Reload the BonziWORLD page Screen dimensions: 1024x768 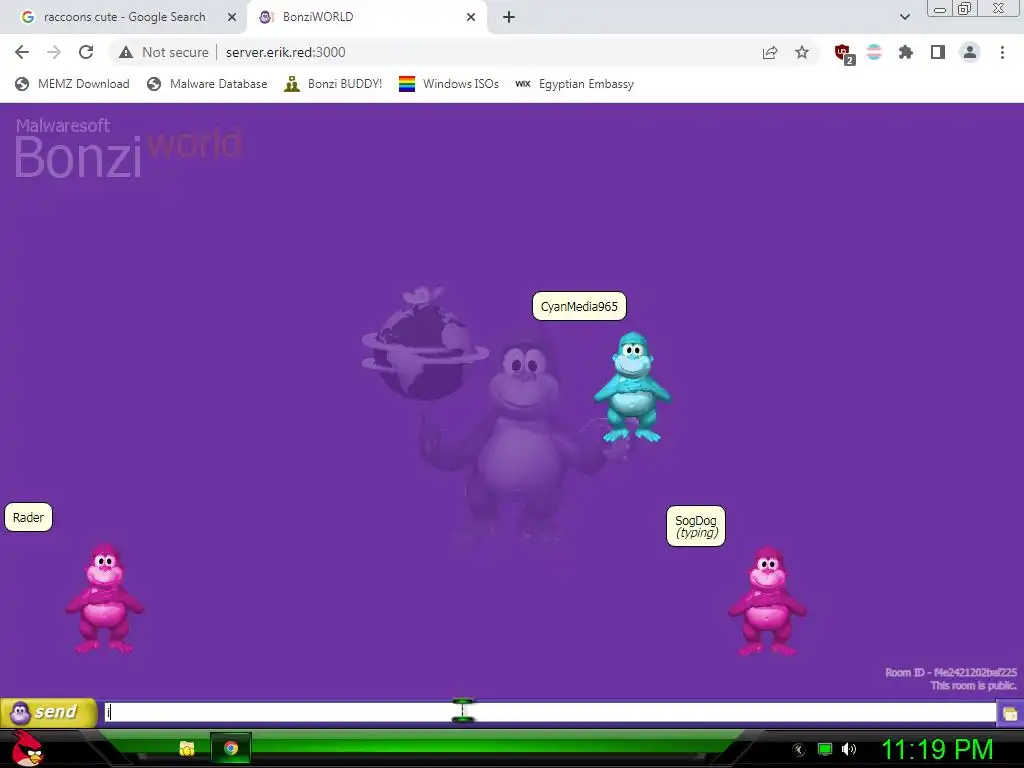86,52
